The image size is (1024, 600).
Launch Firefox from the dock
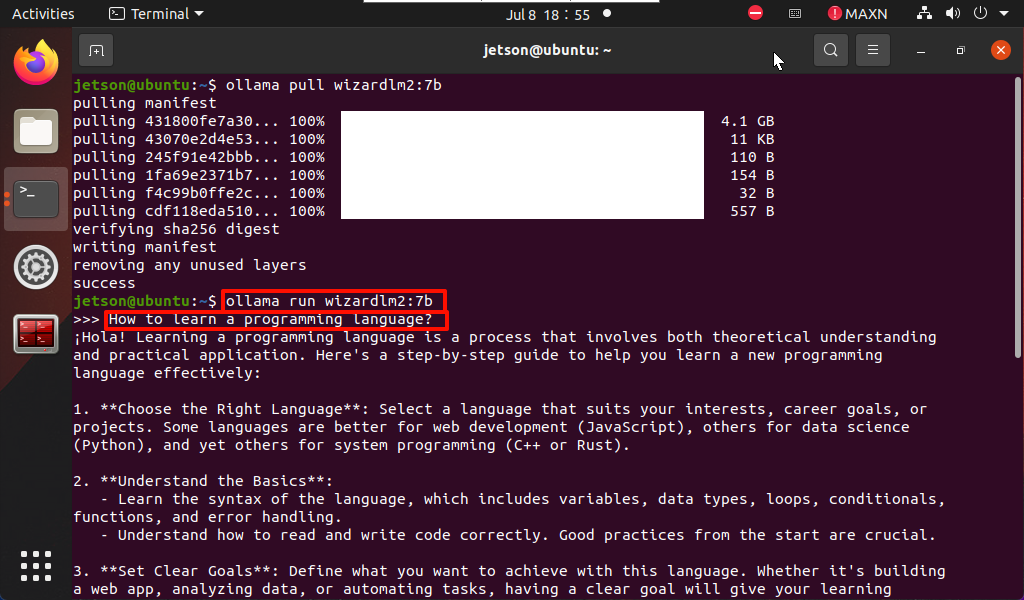coord(36,63)
